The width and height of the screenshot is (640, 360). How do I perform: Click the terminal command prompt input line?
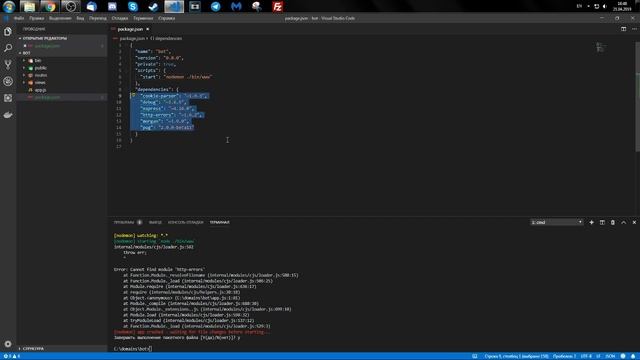coord(133,349)
